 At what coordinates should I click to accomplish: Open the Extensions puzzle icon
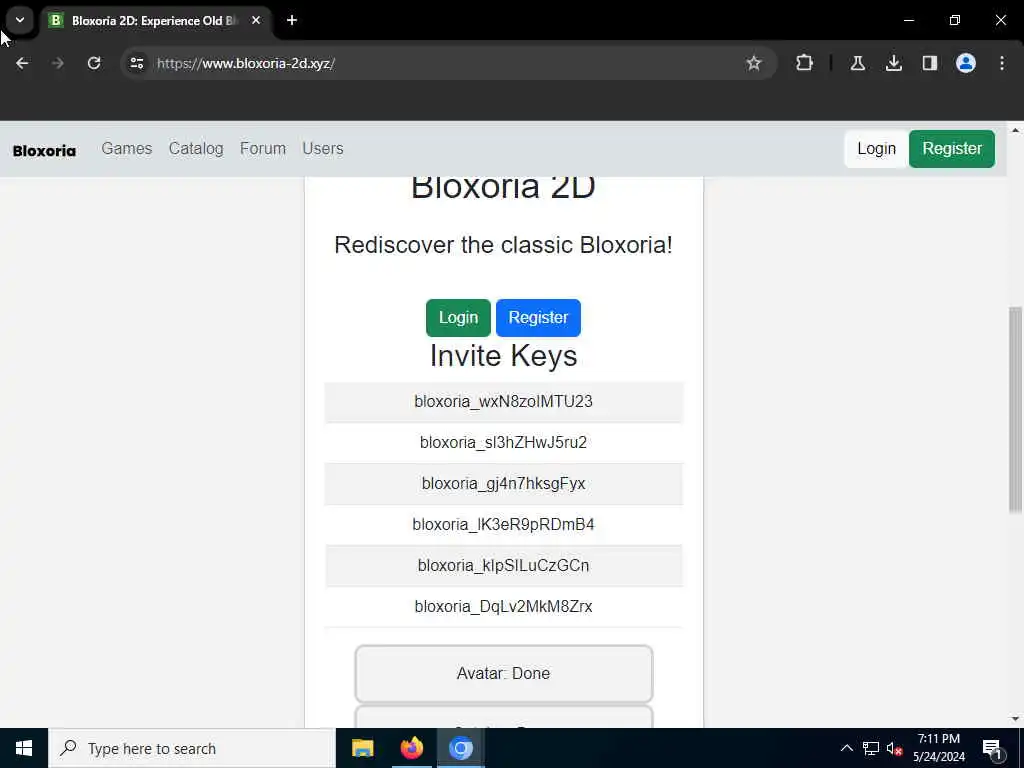pyautogui.click(x=805, y=63)
